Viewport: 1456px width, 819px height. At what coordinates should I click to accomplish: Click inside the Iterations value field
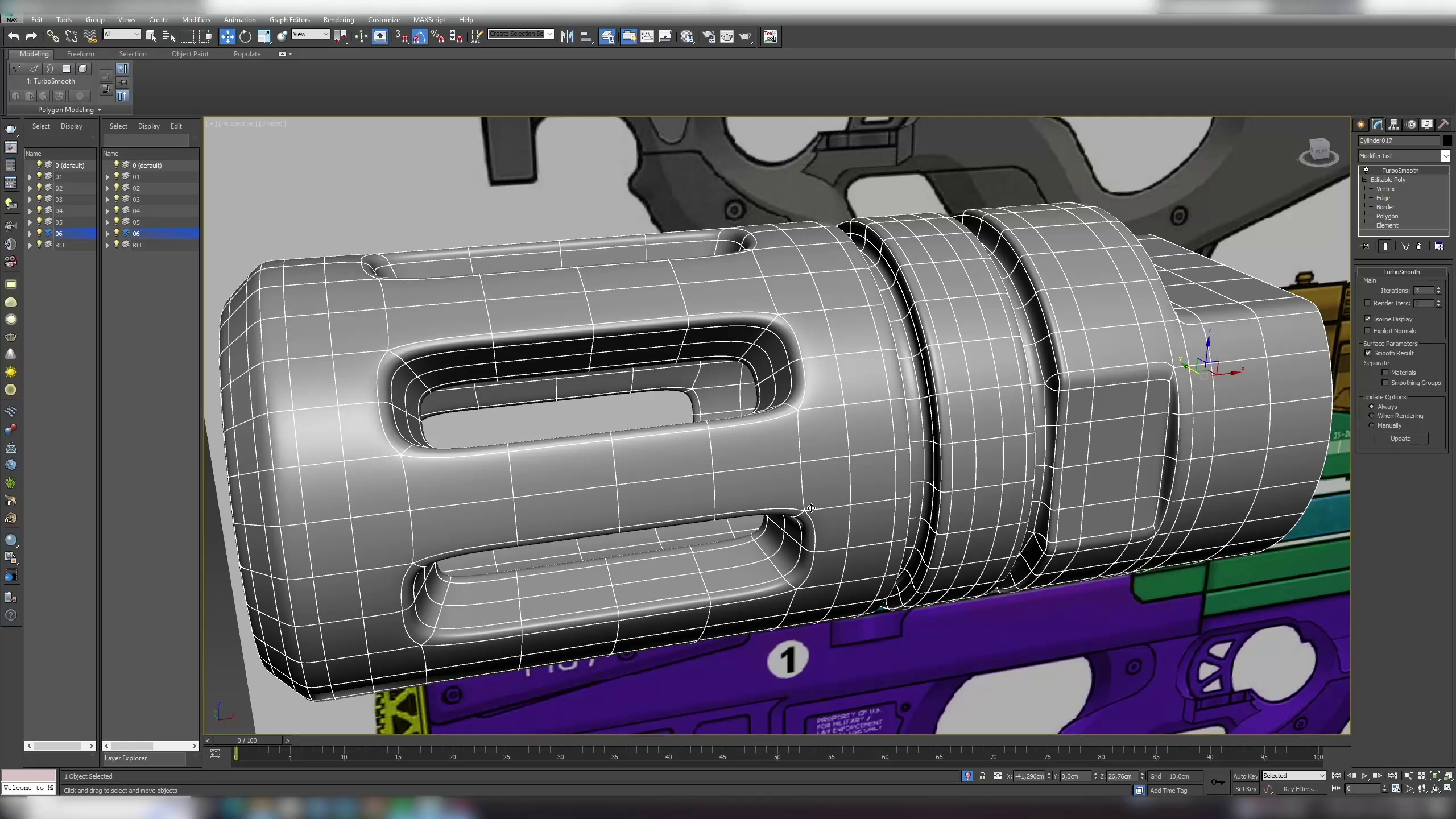tap(1425, 290)
